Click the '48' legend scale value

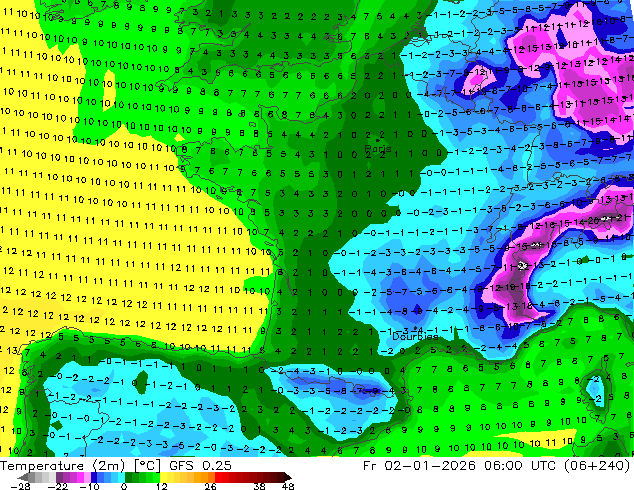[x=288, y=486]
